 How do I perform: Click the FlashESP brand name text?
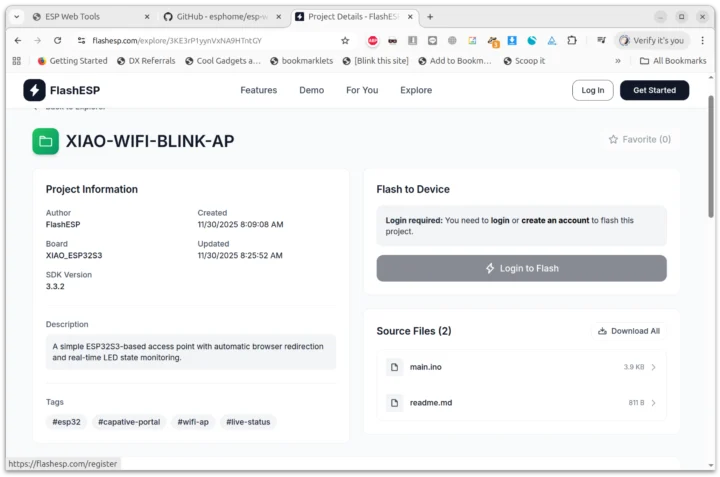pos(75,90)
